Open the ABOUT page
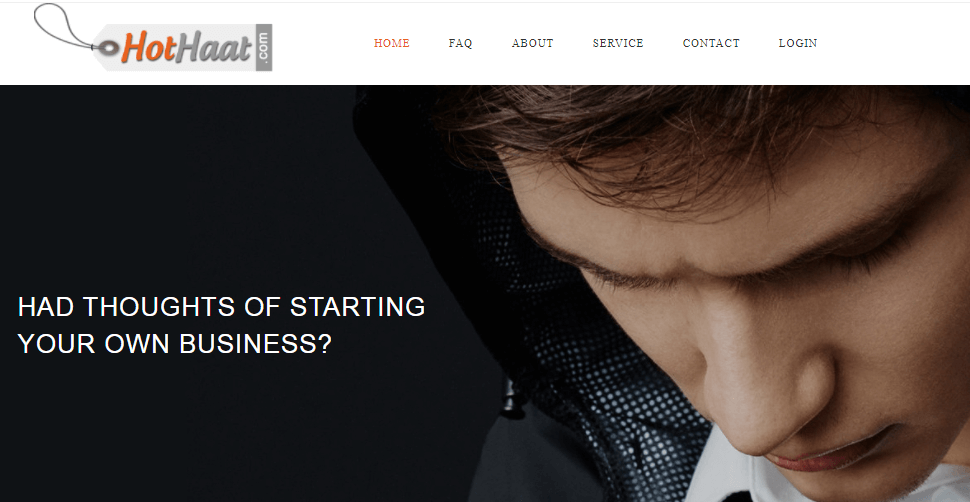Viewport: 970px width, 502px height. pyautogui.click(x=533, y=43)
